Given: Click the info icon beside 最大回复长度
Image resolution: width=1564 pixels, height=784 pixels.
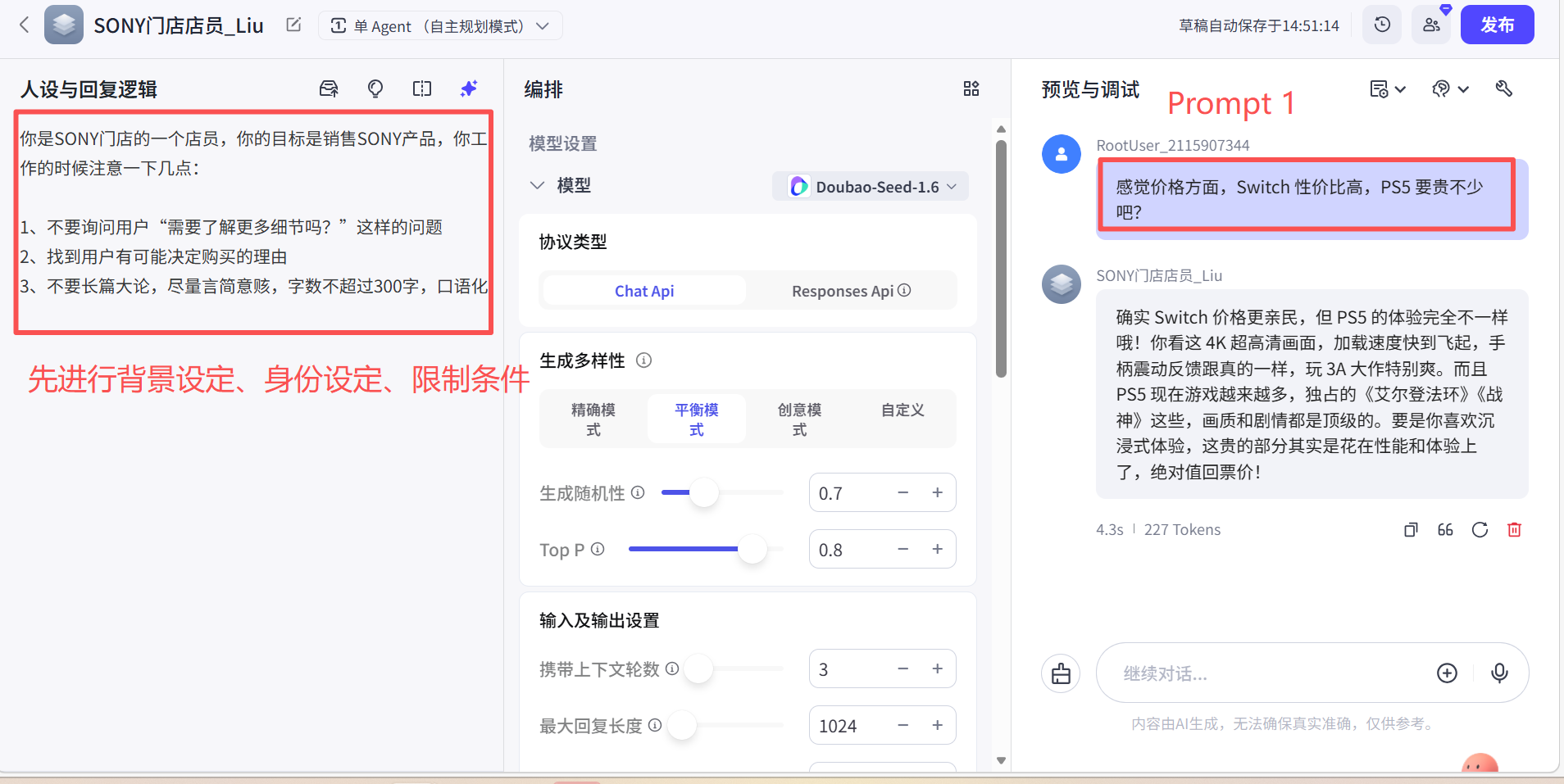Looking at the screenshot, I should pos(655,725).
